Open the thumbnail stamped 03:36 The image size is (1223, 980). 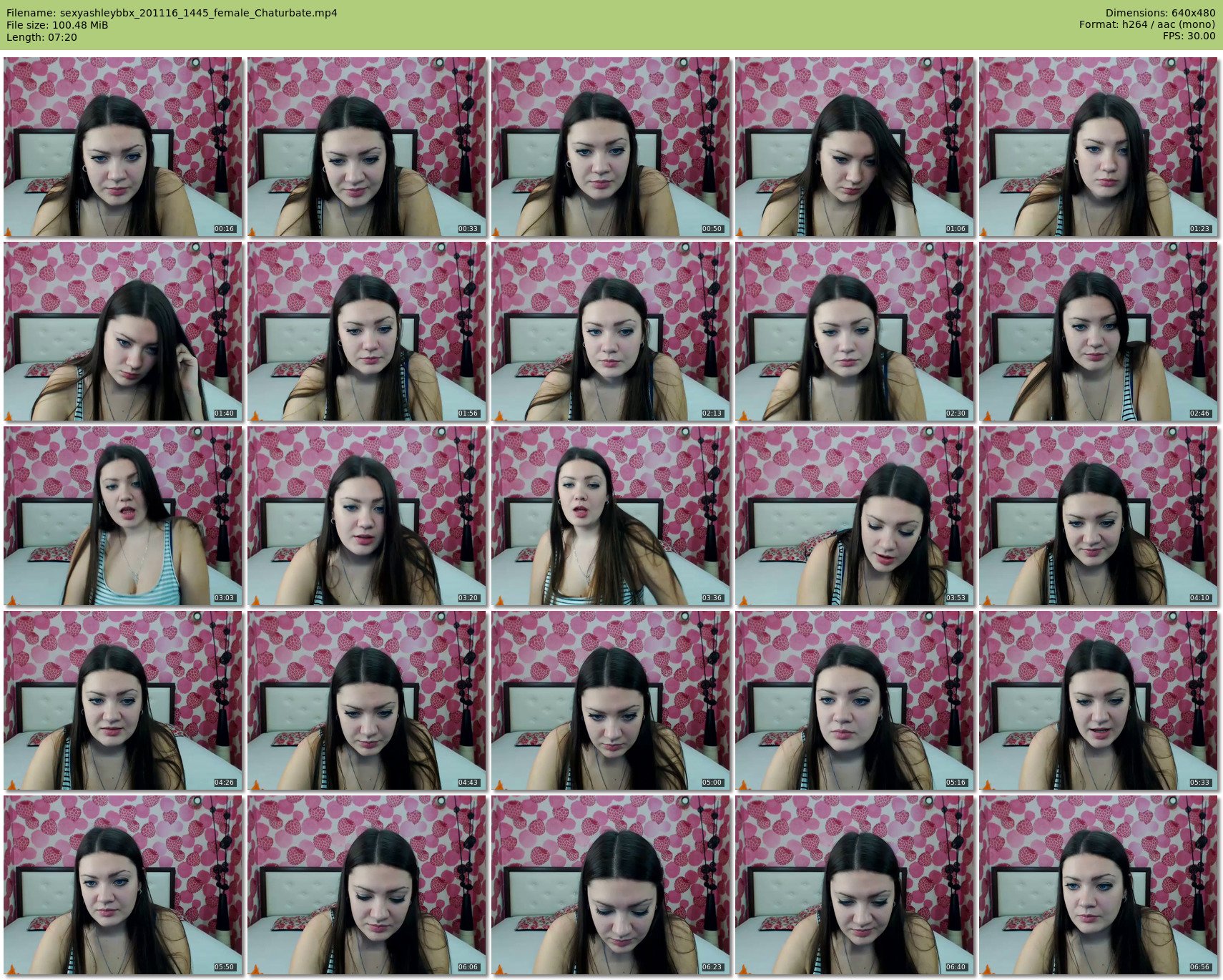[x=611, y=516]
